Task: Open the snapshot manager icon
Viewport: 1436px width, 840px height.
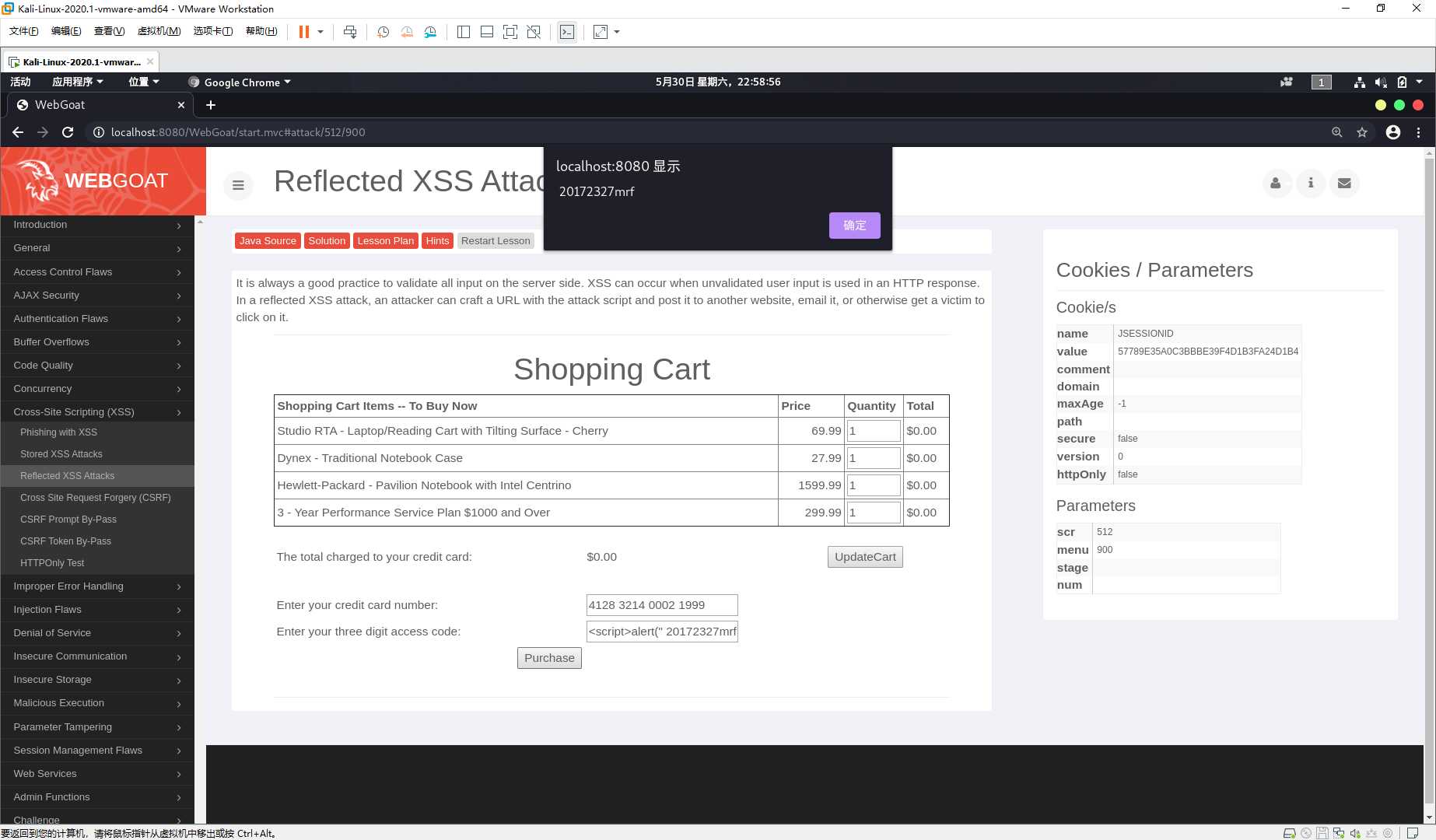Action: [x=430, y=32]
